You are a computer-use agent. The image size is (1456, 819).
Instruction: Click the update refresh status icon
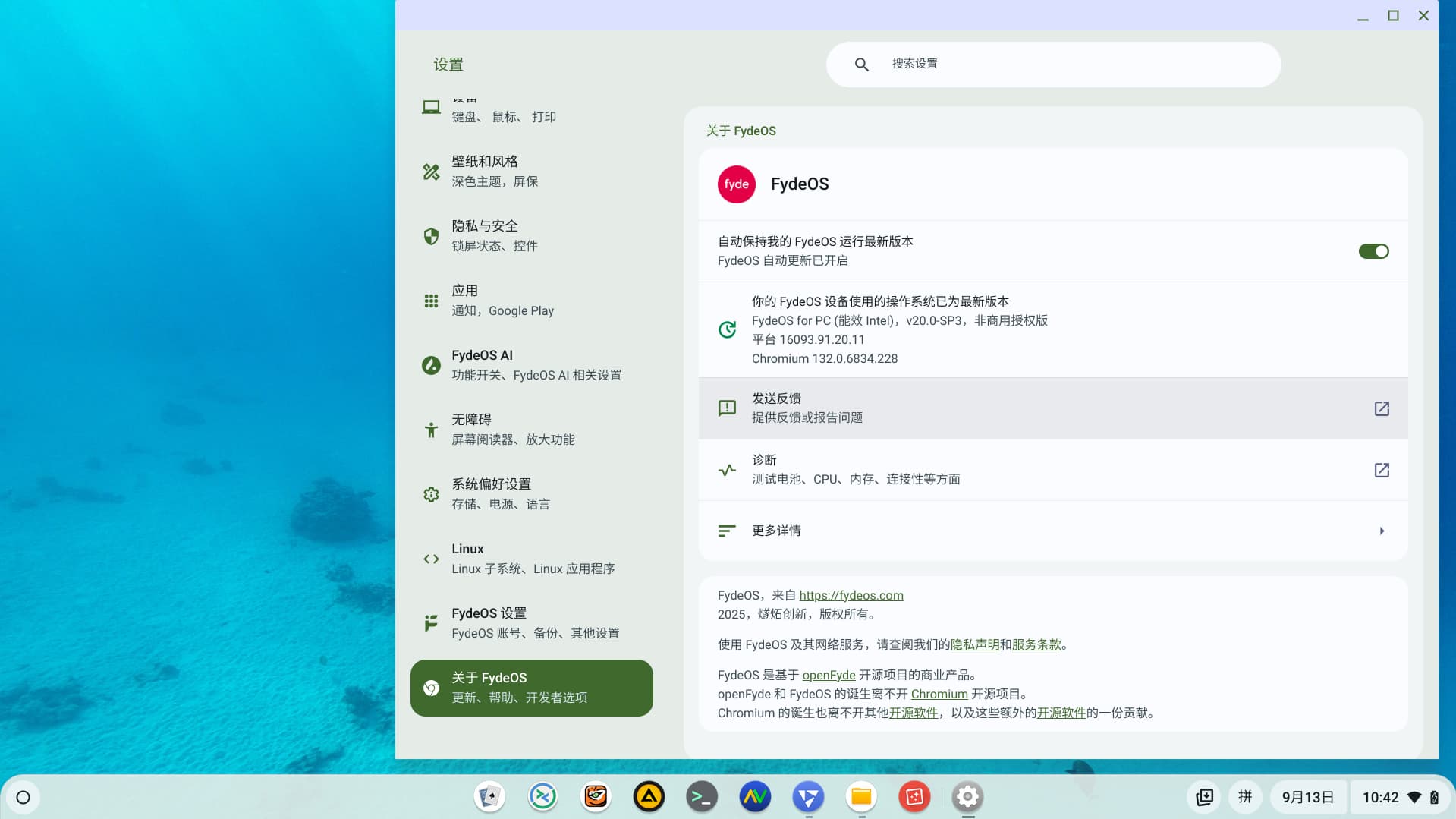(727, 329)
